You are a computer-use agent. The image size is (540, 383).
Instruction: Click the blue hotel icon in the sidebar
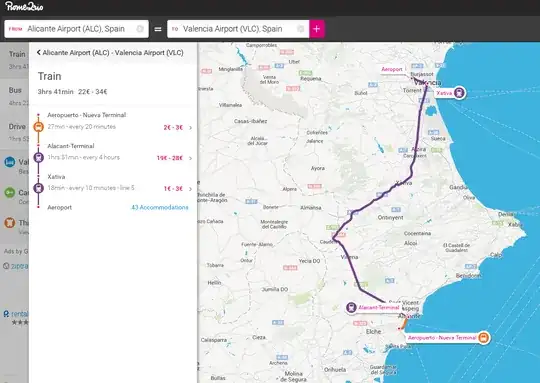pyautogui.click(x=10, y=162)
